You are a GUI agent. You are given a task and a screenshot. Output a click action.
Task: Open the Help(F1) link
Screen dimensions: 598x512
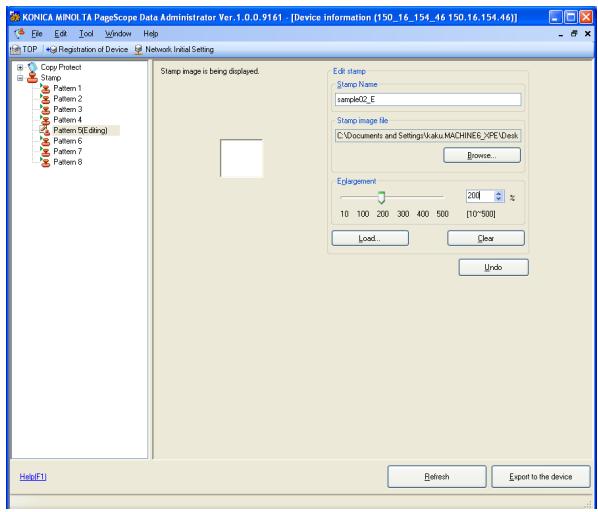pyautogui.click(x=33, y=477)
